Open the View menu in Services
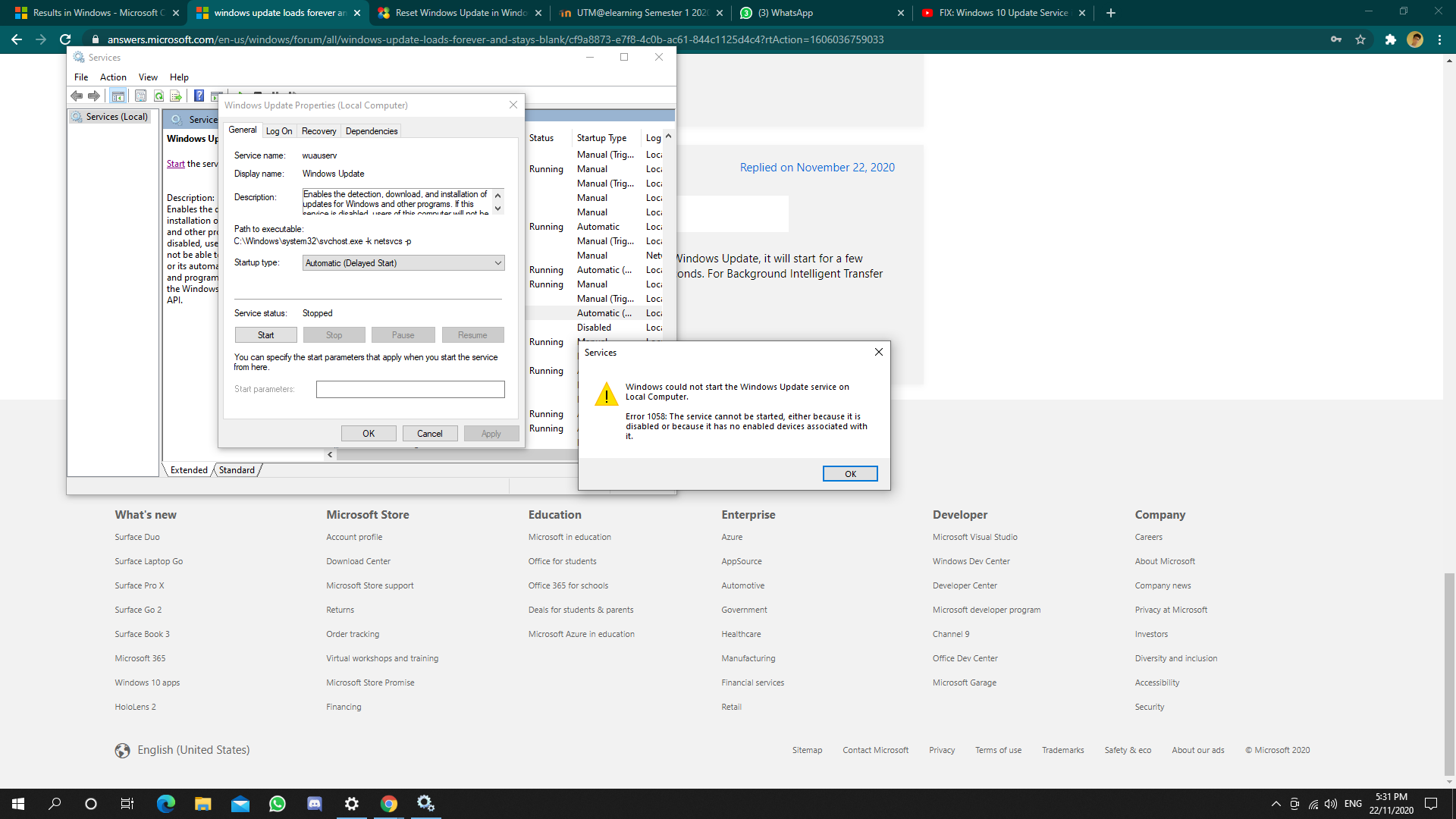The image size is (1456, 819). [148, 77]
